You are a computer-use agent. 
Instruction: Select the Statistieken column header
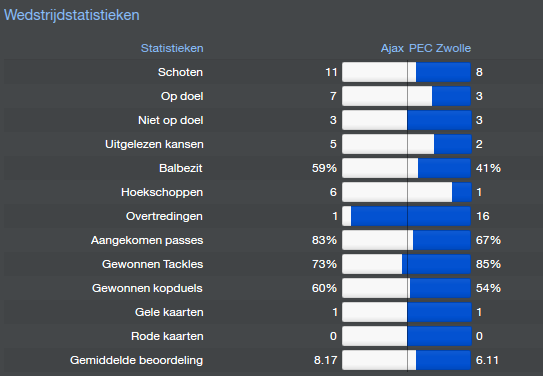(x=172, y=48)
